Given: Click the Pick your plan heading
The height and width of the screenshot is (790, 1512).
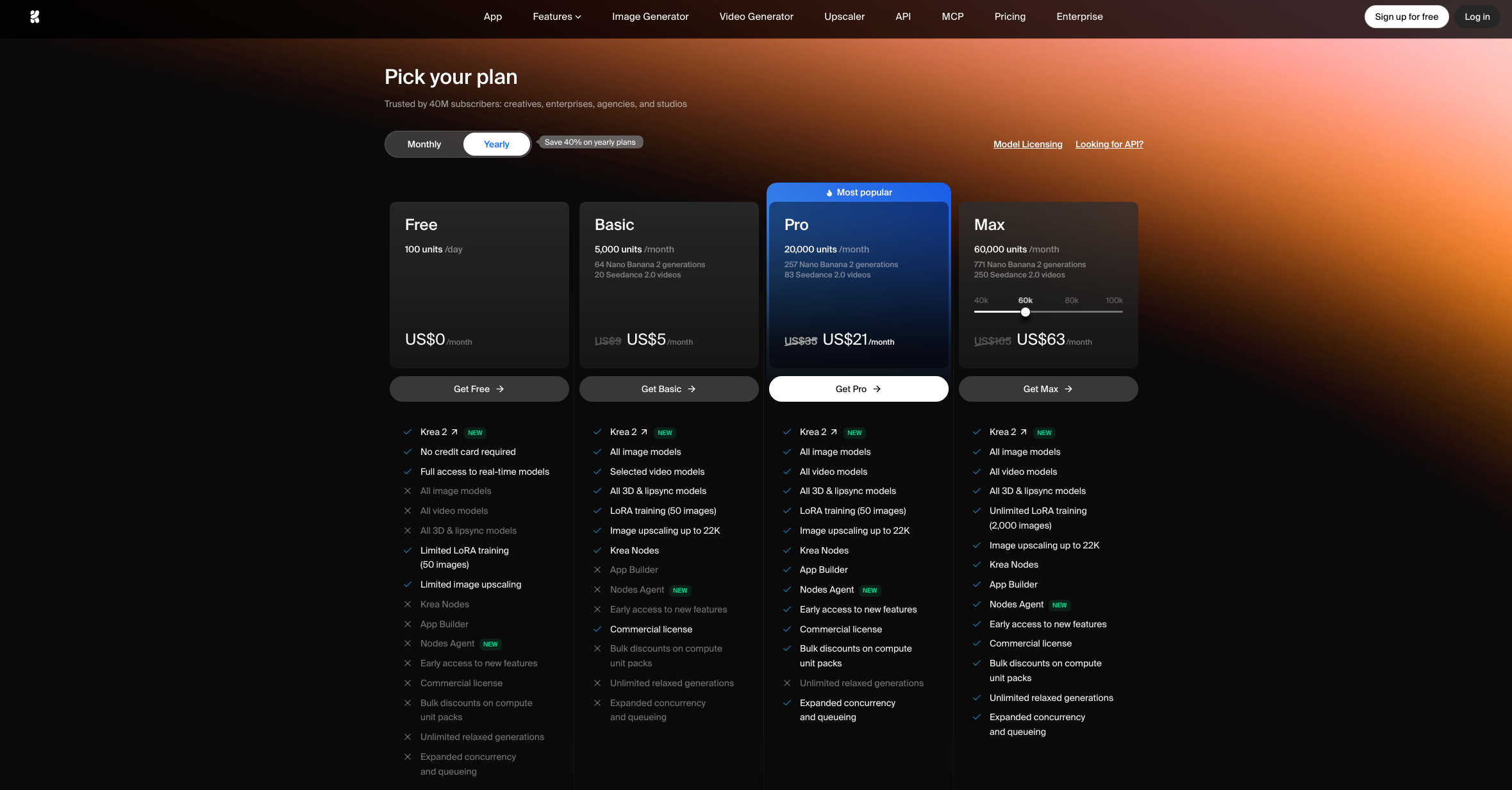Looking at the screenshot, I should pos(451,77).
